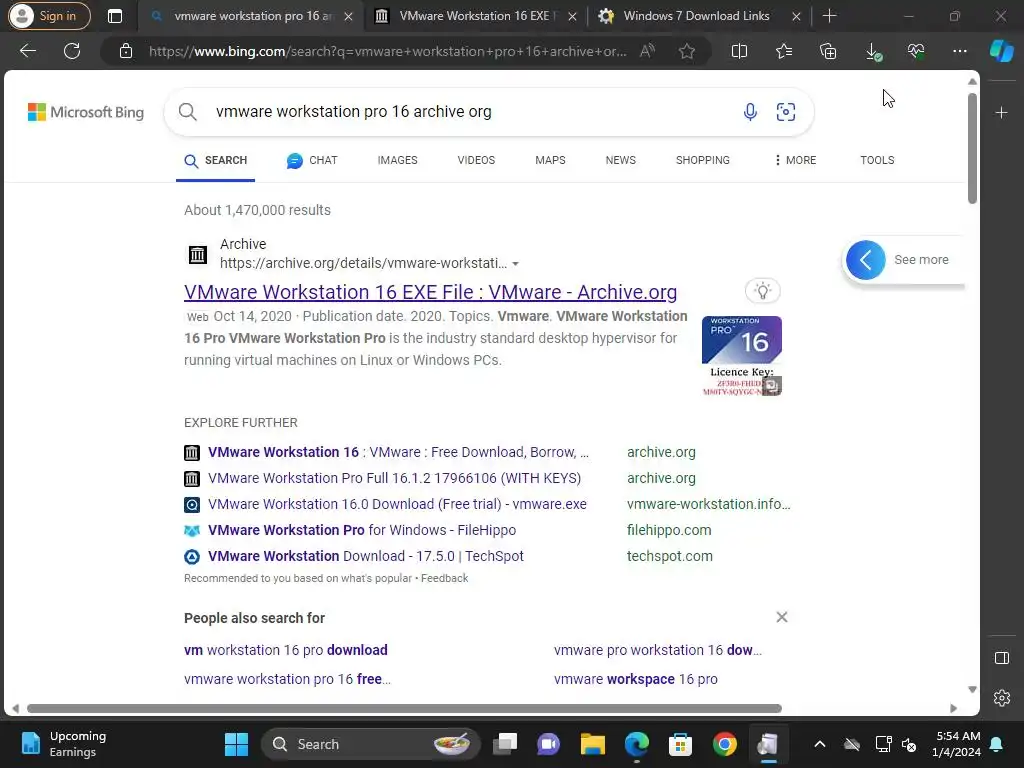The image size is (1024, 768).
Task: Open the Downloads icon
Action: 872,51
